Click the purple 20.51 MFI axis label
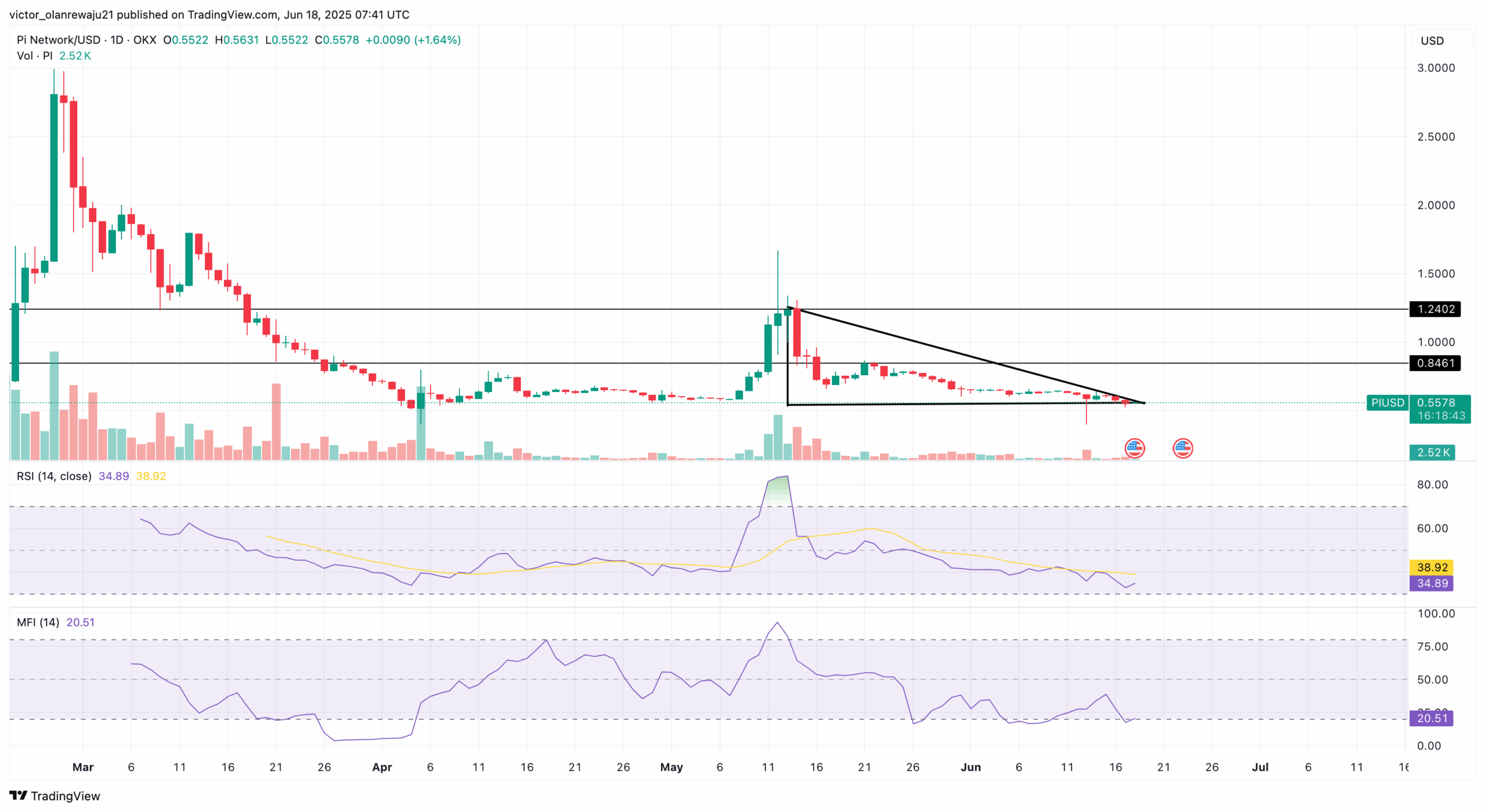The width and height of the screenshot is (1485, 812). coord(1431,719)
